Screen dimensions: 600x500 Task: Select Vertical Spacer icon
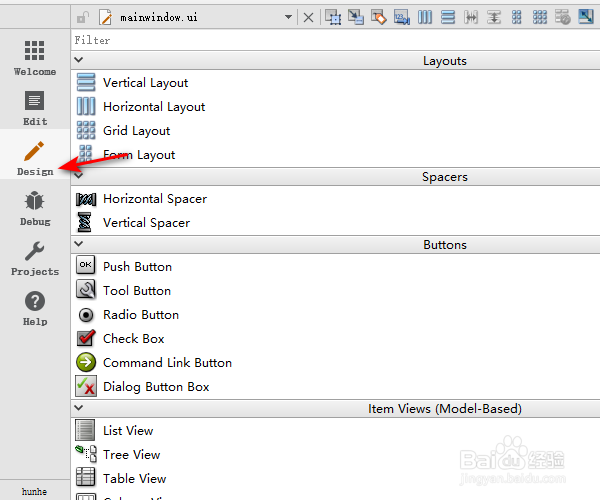pyautogui.click(x=85, y=222)
